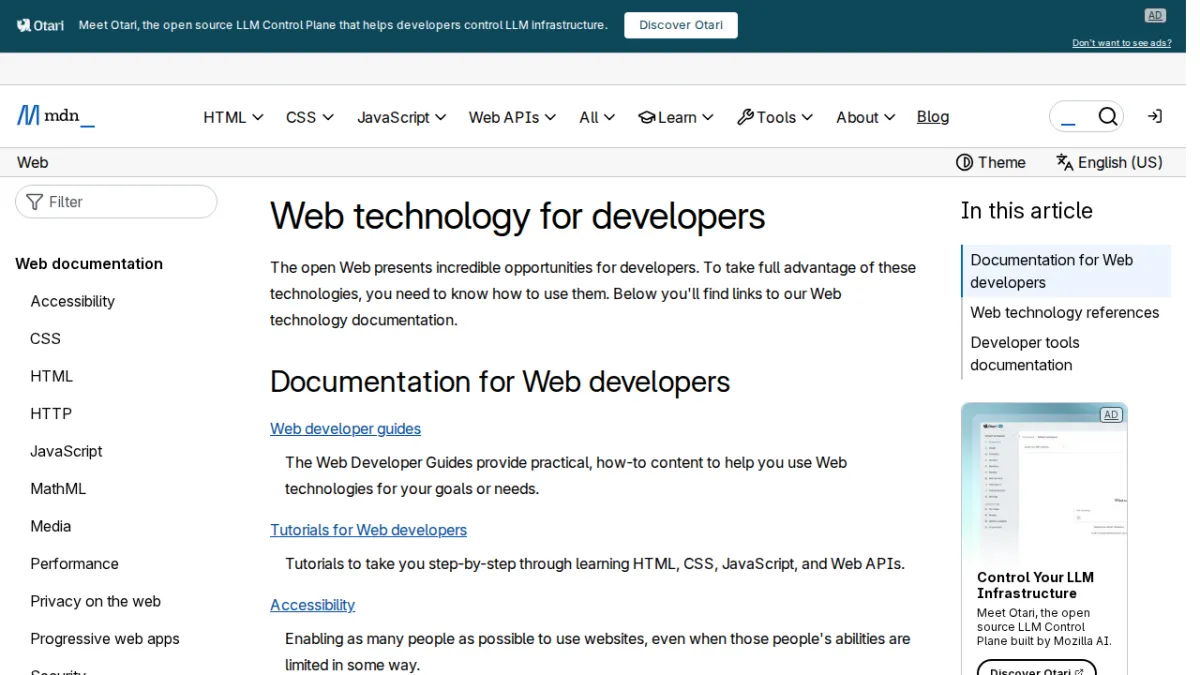
Task: Open HTTP in the sidebar list
Action: (51, 414)
